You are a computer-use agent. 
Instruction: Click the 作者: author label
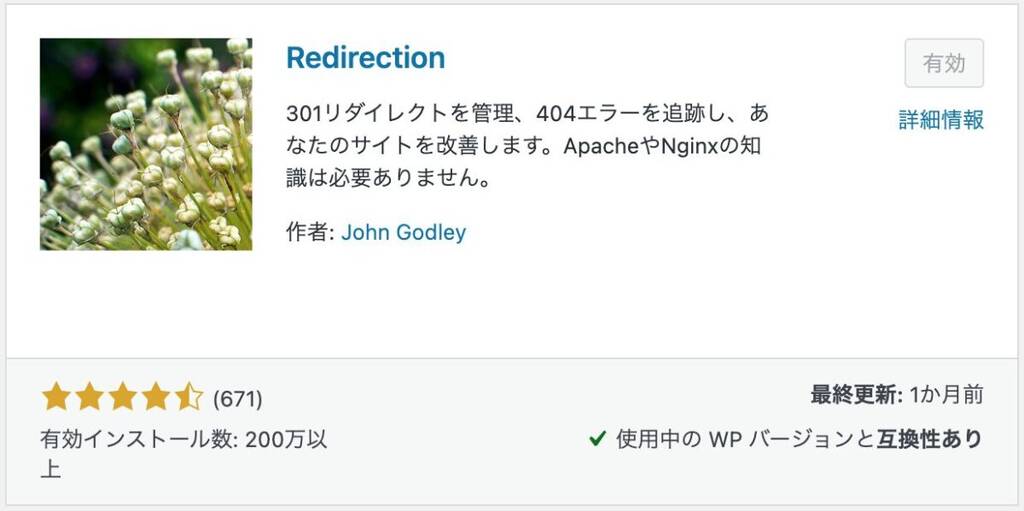pos(311,232)
